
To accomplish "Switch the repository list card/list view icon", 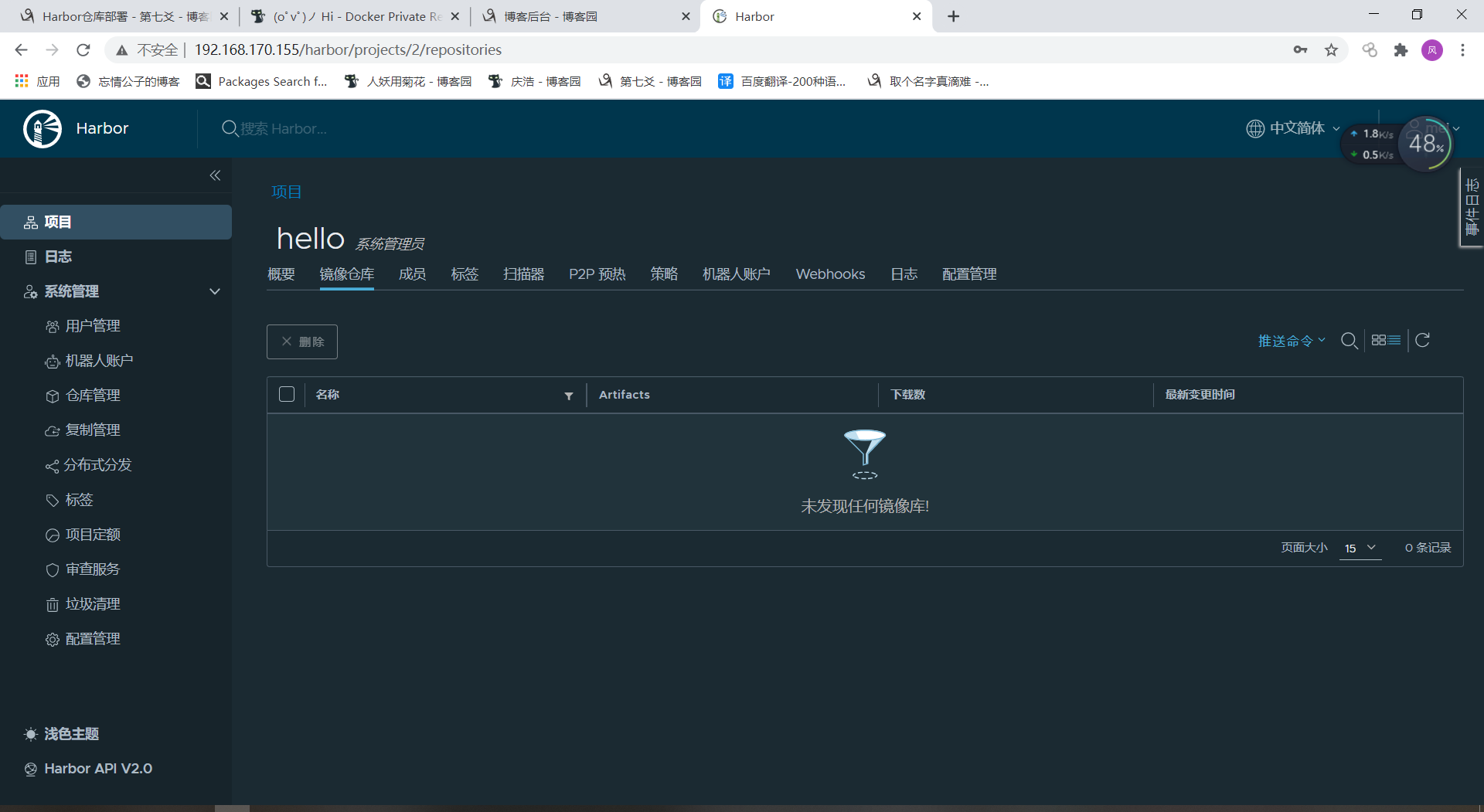I will (1386, 340).
